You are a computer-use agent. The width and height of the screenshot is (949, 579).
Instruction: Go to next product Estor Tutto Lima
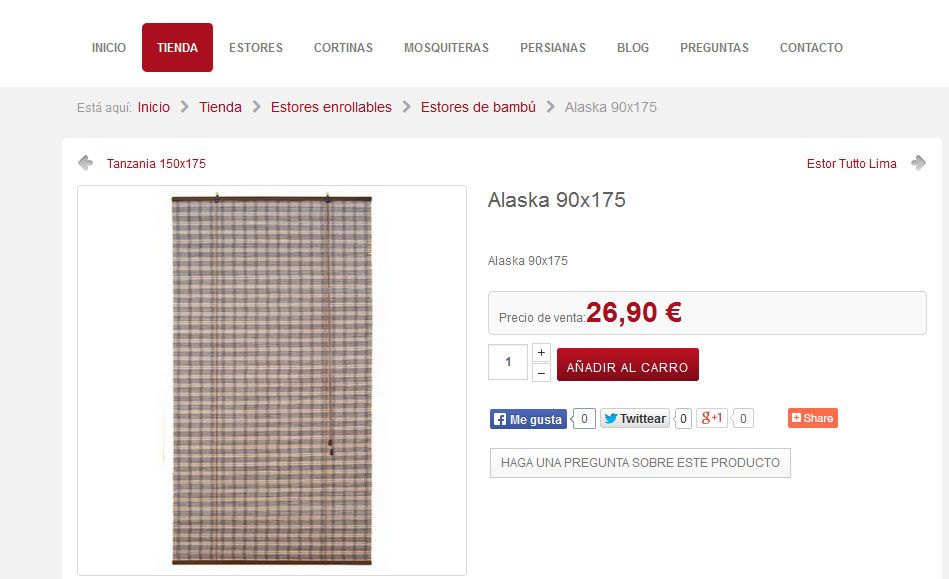click(x=852, y=163)
